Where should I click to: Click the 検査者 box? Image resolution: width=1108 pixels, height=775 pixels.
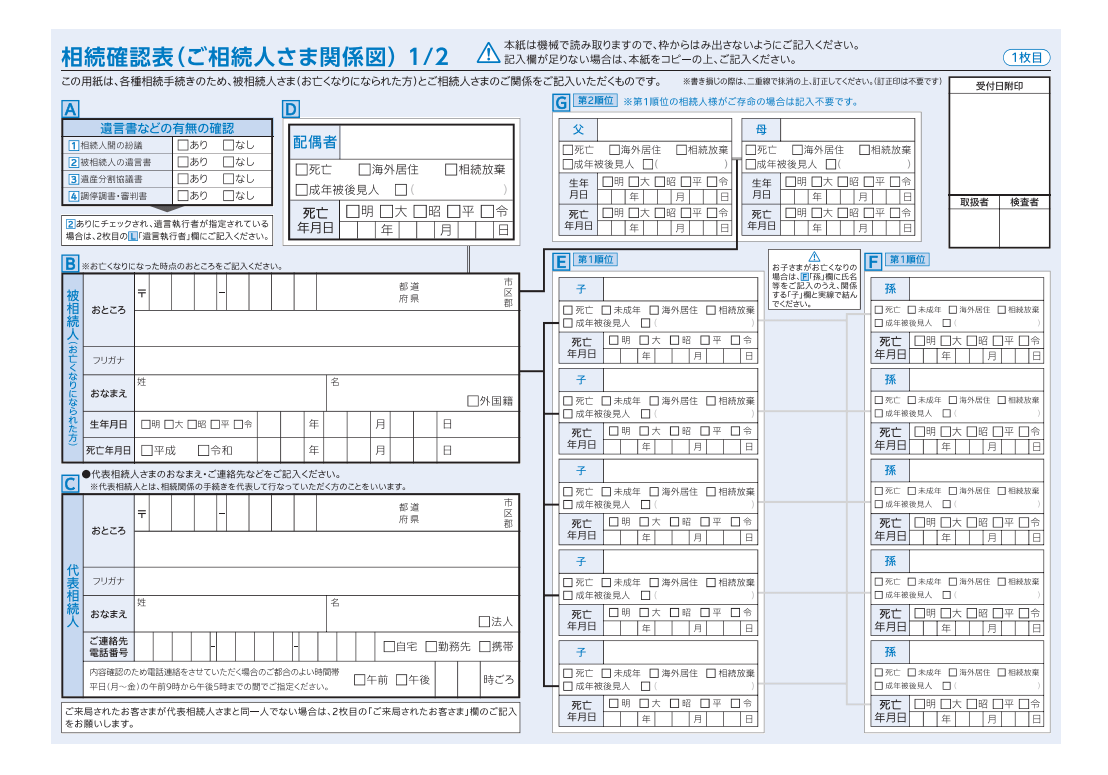pos(1024,227)
